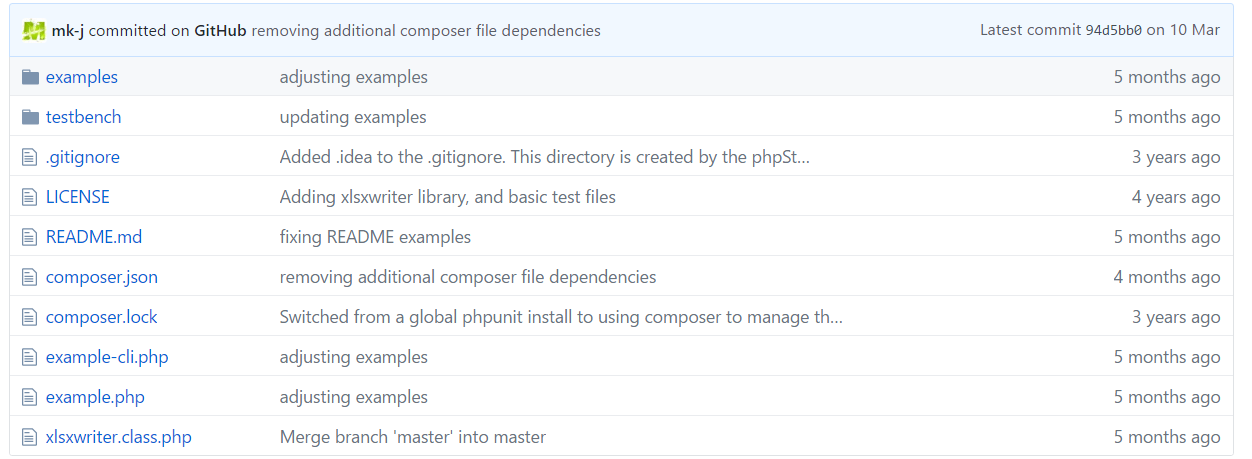Open the testbench directory
Screen dimensions: 1252x459
(83, 117)
